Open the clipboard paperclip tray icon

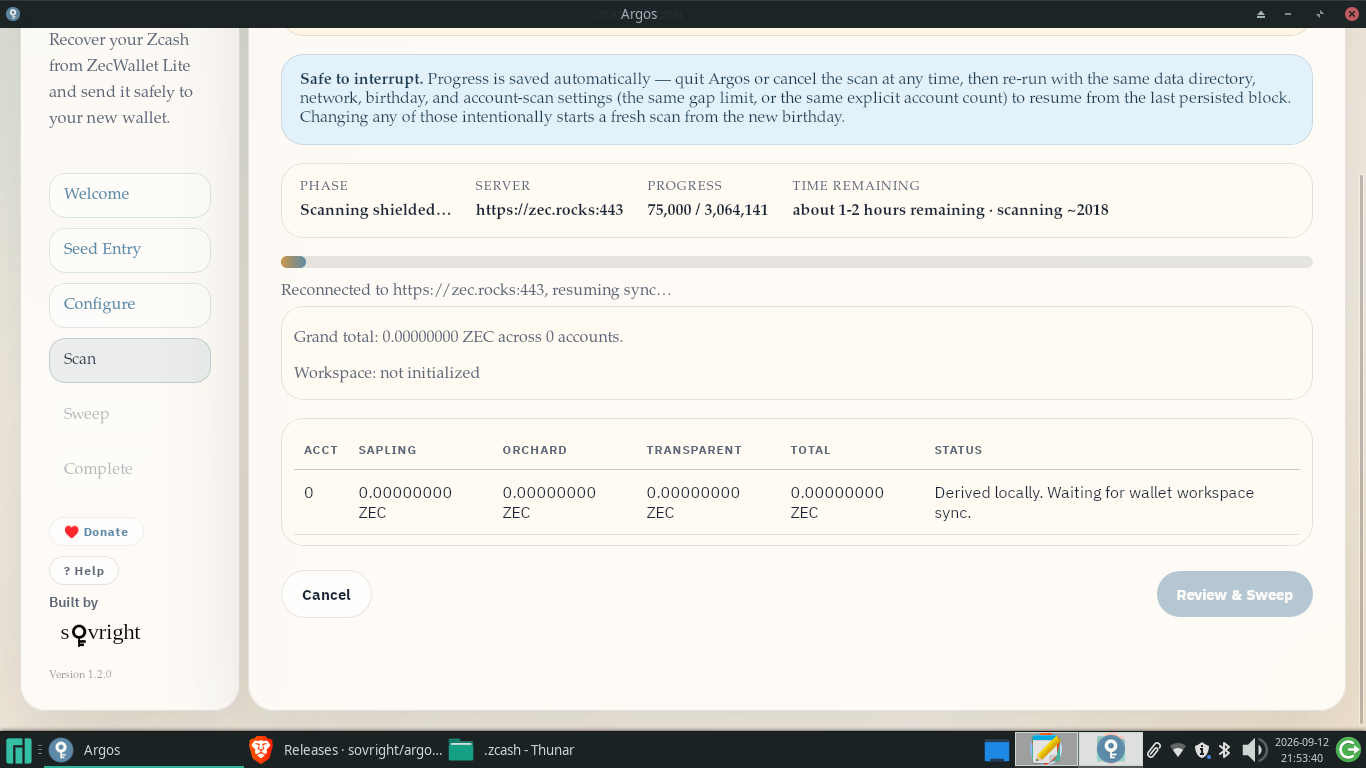1153,750
